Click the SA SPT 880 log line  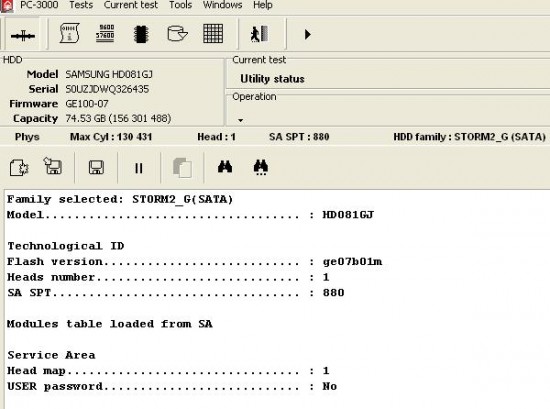[x=176, y=293]
